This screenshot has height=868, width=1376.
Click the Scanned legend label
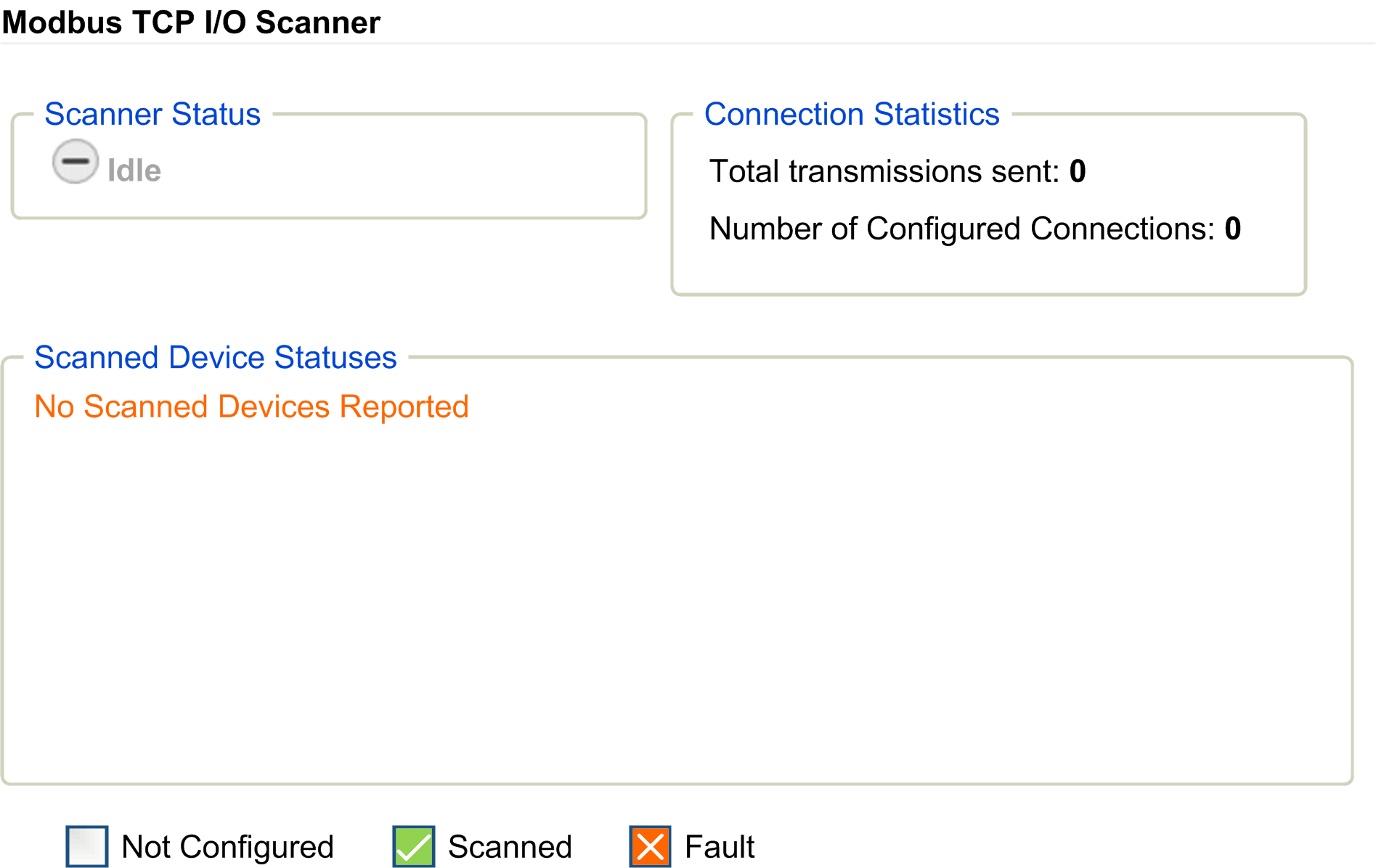pyautogui.click(x=510, y=847)
